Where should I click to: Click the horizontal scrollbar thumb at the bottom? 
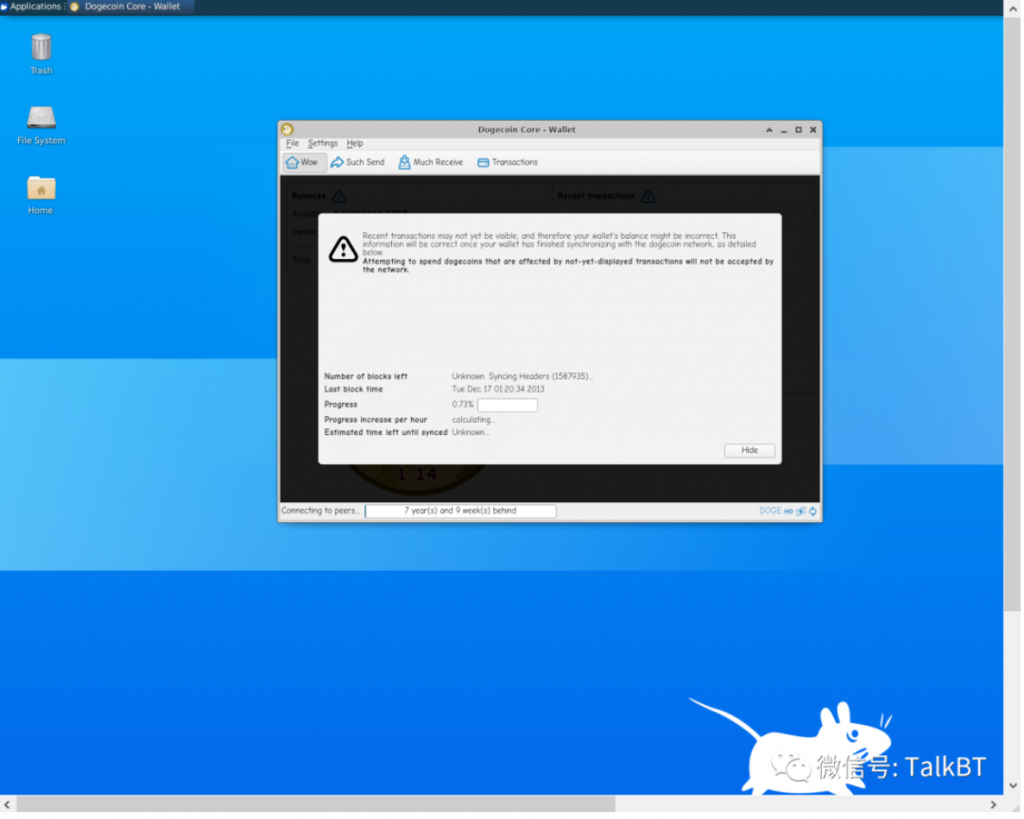pos(316,804)
